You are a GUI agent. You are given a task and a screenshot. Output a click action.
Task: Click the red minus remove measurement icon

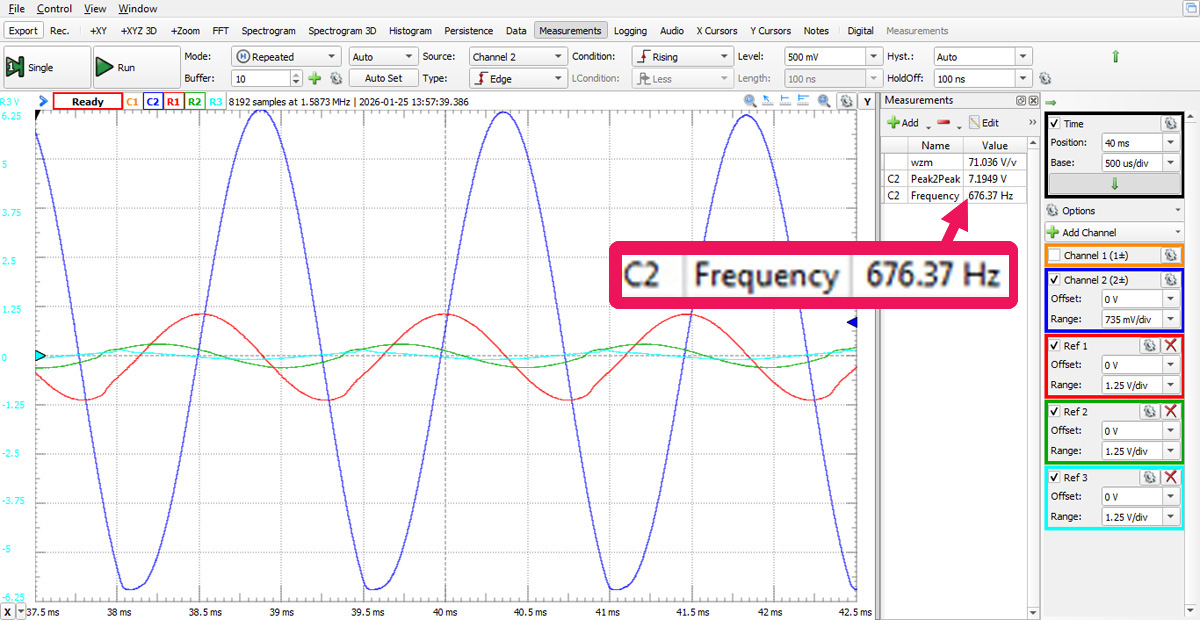coord(943,123)
